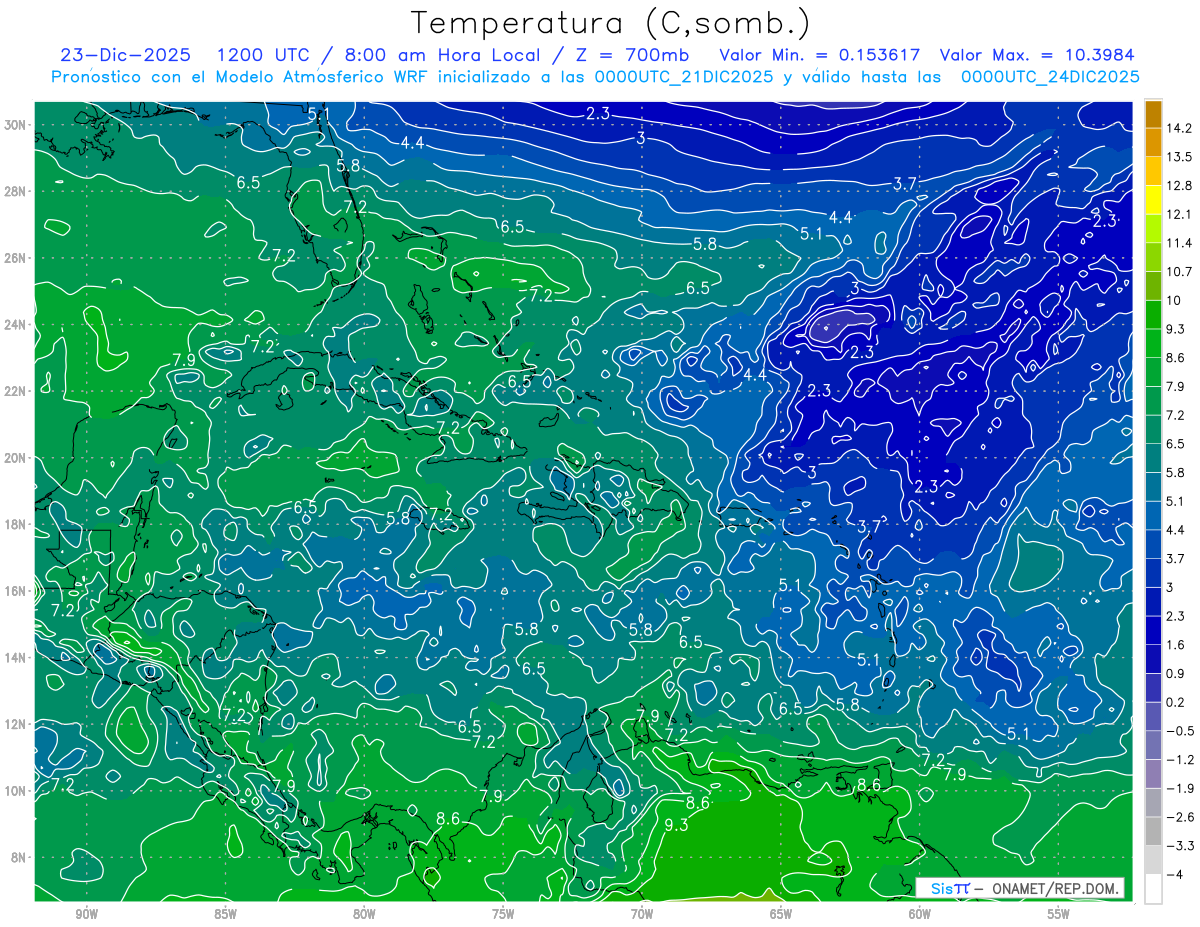This screenshot has width=1200, height=927.
Task: Click the '75W' longitude axis label
Action: coord(503,914)
